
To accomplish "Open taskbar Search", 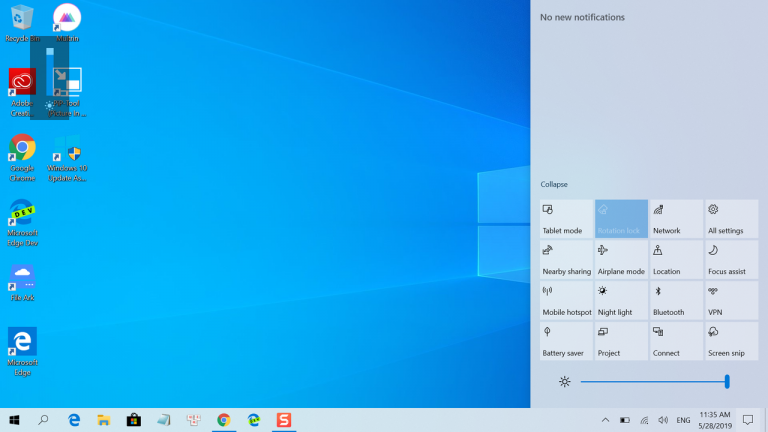I will pyautogui.click(x=44, y=420).
